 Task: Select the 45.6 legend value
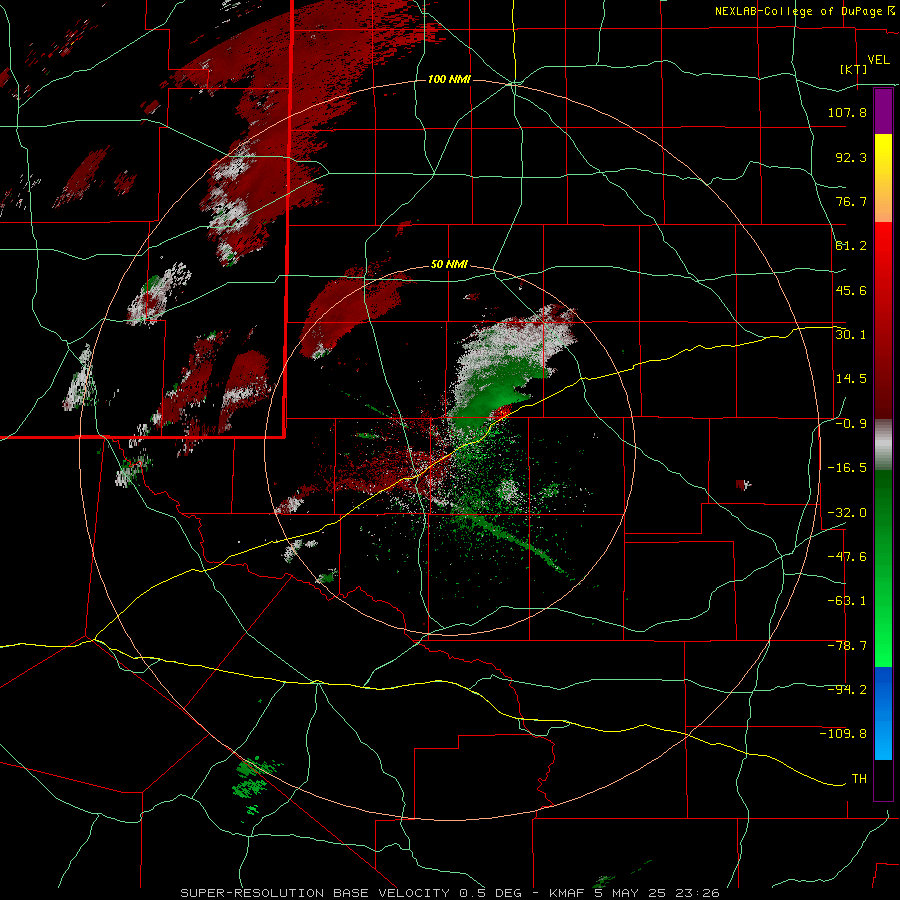tap(851, 290)
